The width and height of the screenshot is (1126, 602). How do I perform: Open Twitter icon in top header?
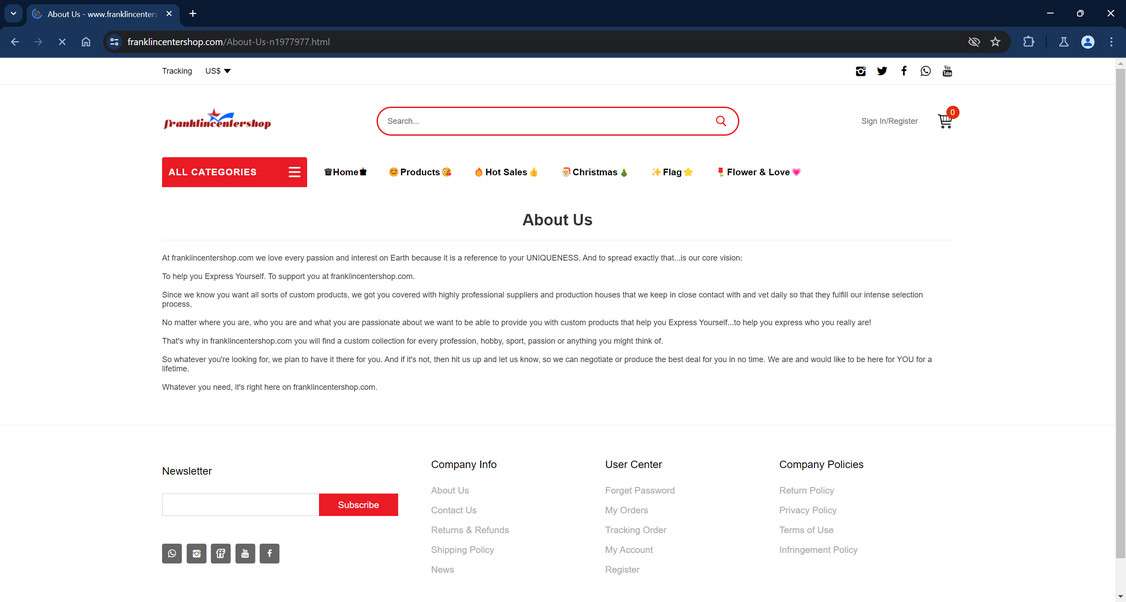click(x=882, y=71)
